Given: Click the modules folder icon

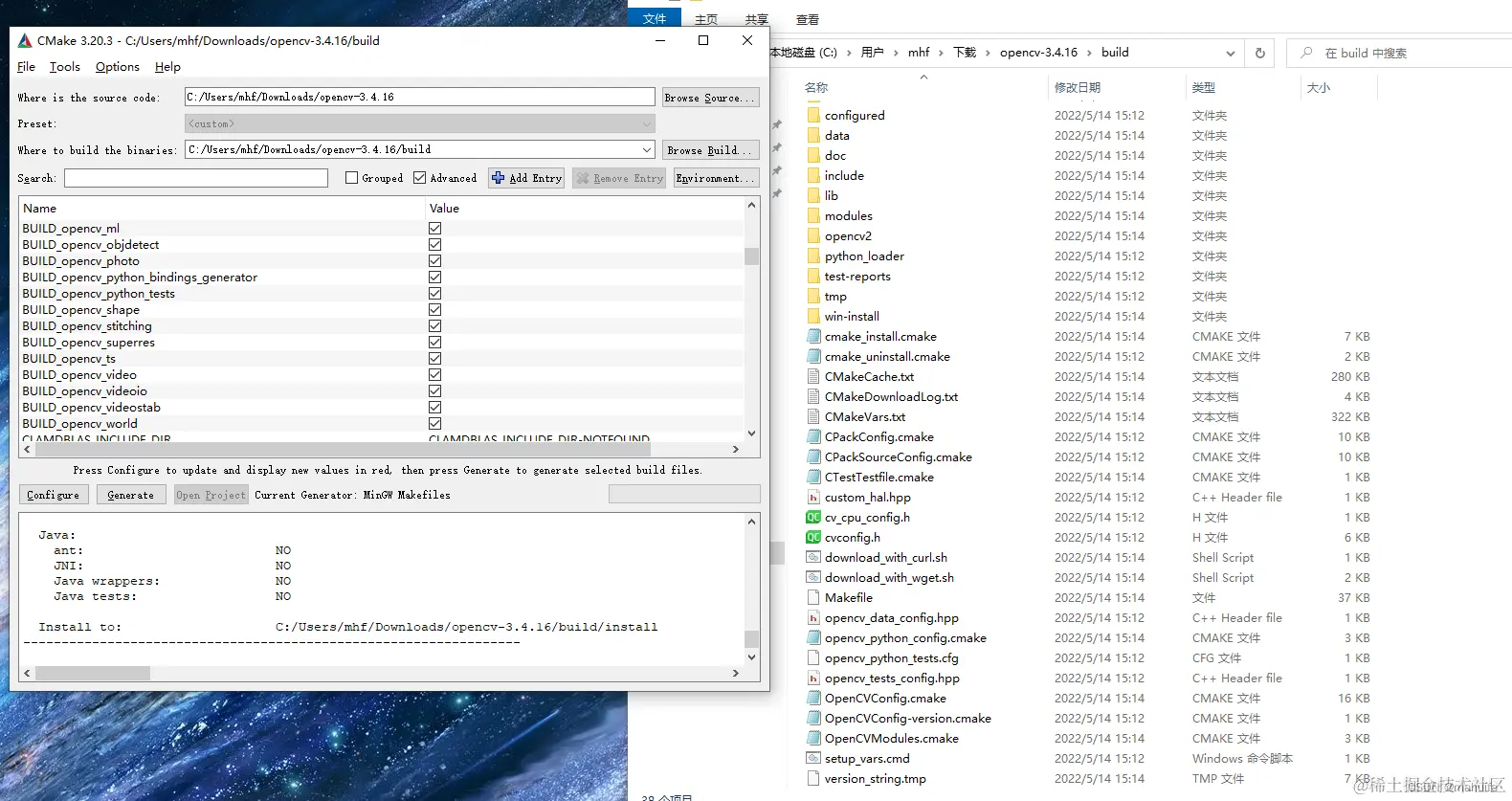Looking at the screenshot, I should click(813, 215).
